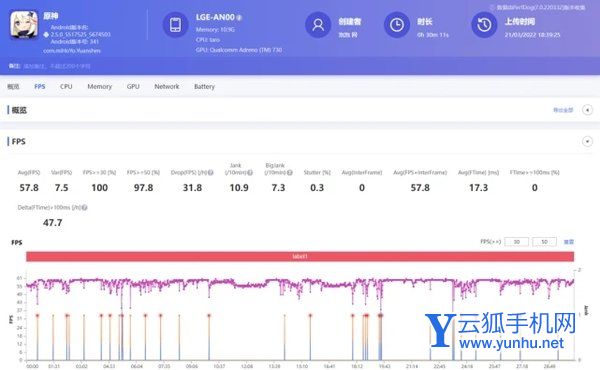The image size is (600, 370).
Task: Click the help icon beside Jank (/10min)
Action: coord(250,173)
